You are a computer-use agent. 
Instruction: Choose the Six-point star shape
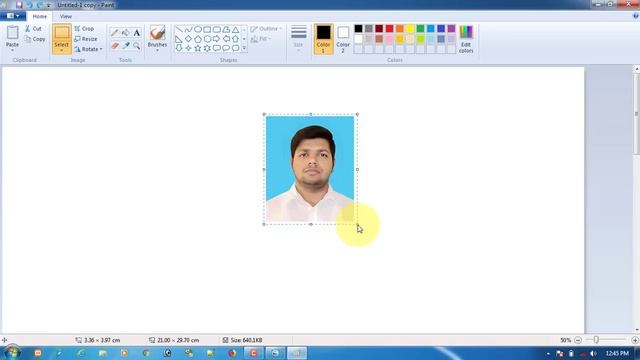coord(207,48)
